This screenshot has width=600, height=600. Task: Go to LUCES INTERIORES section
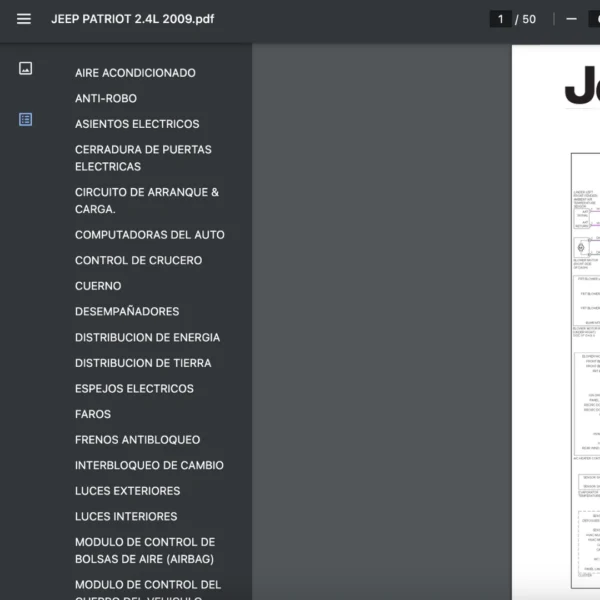click(126, 517)
